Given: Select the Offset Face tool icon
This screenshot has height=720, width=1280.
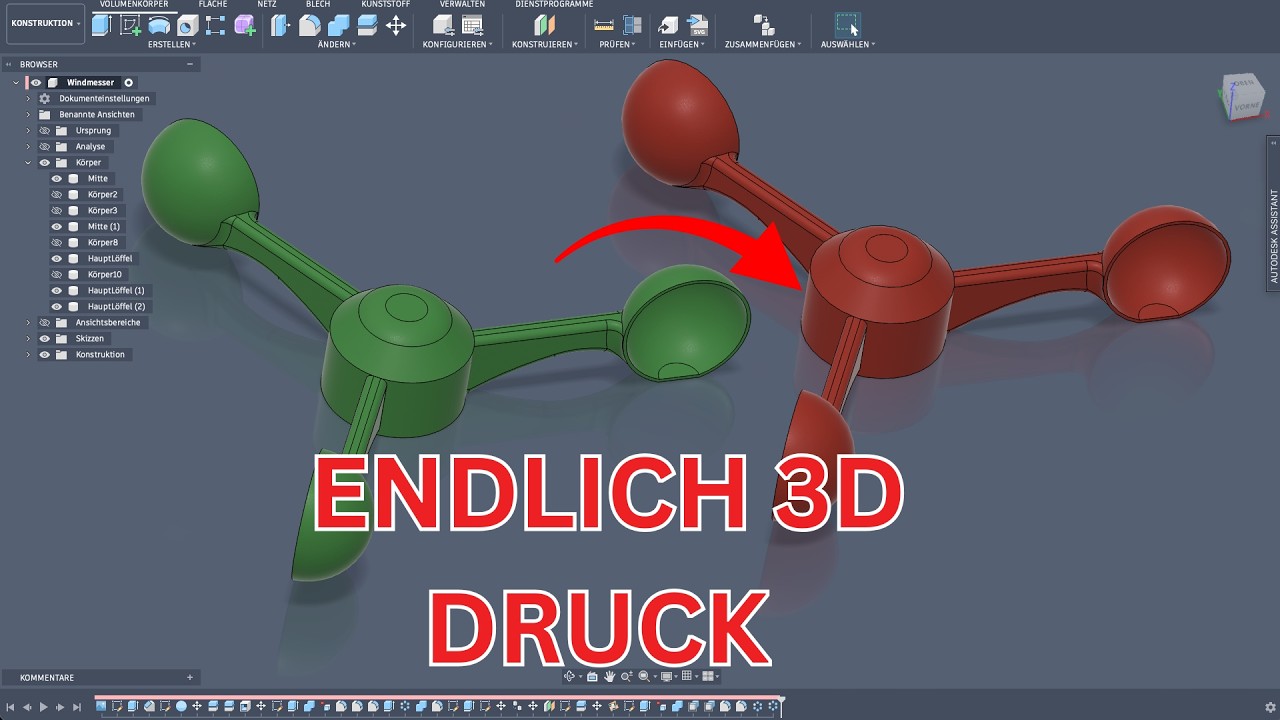Looking at the screenshot, I should [367, 26].
